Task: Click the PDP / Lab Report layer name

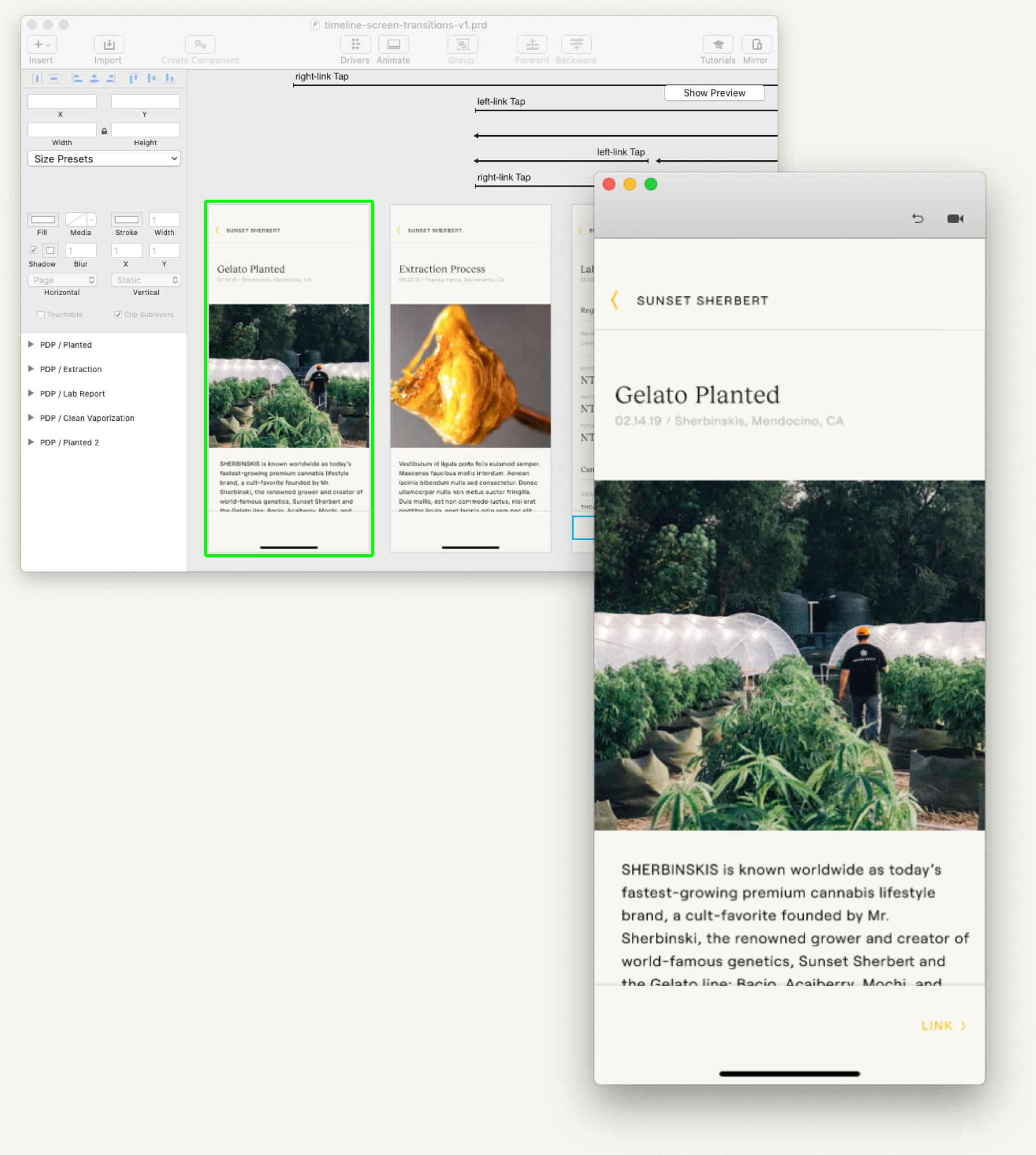Action: pos(72,393)
